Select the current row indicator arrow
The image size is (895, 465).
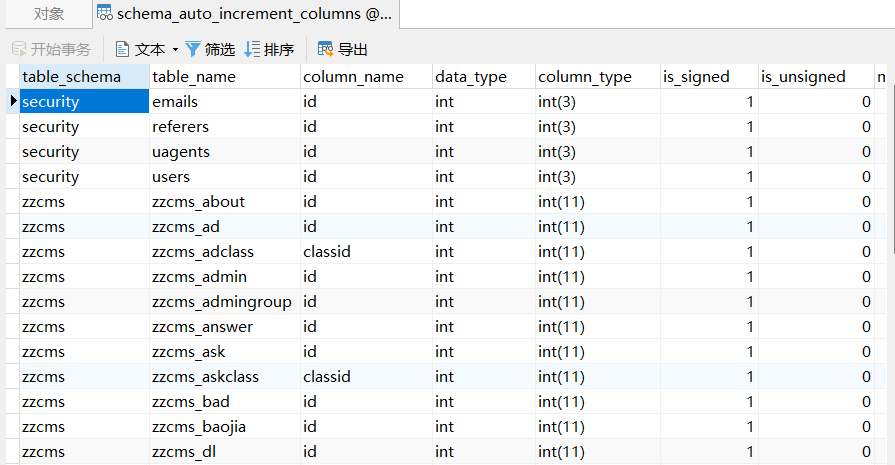(x=13, y=101)
